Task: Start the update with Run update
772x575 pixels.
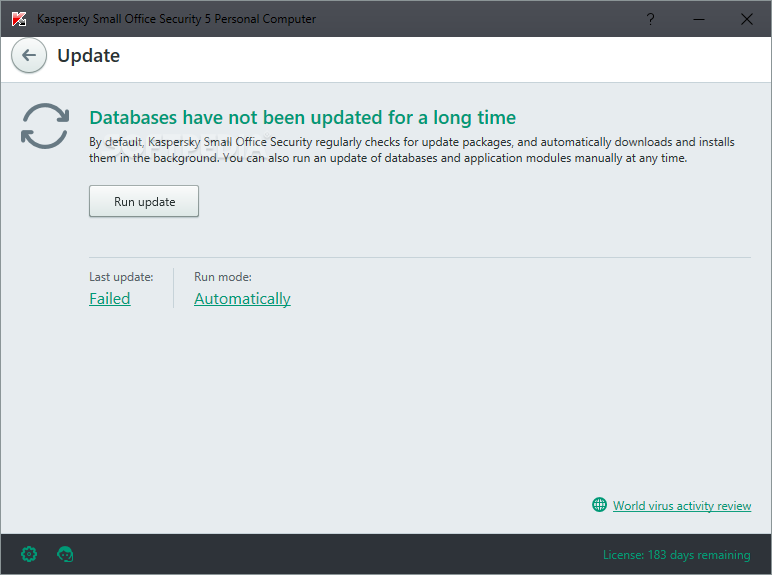Action: pos(144,201)
